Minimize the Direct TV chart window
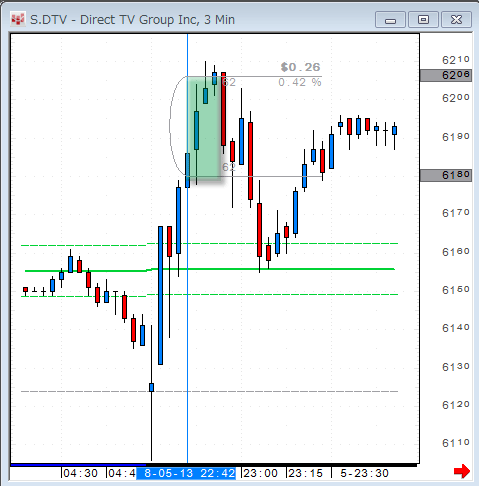This screenshot has width=479, height=486. [x=390, y=20]
